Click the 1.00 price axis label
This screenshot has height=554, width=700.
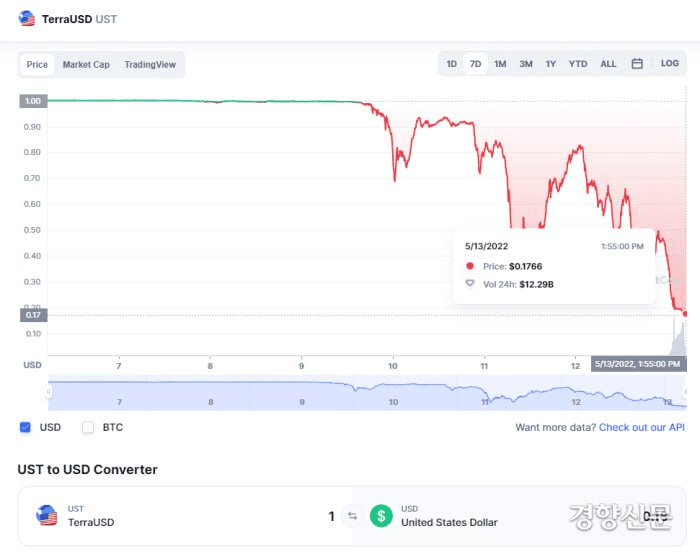33,101
